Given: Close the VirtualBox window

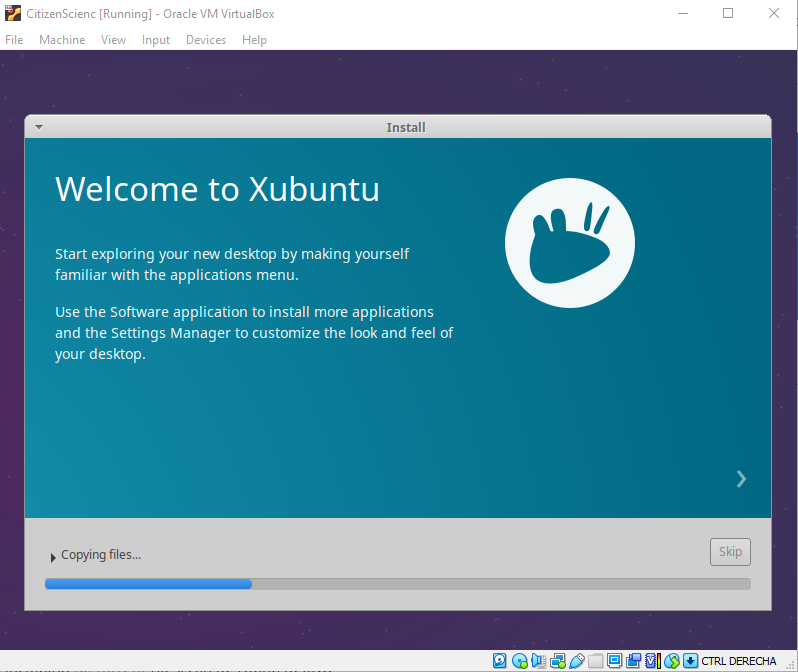Looking at the screenshot, I should tap(774, 13).
